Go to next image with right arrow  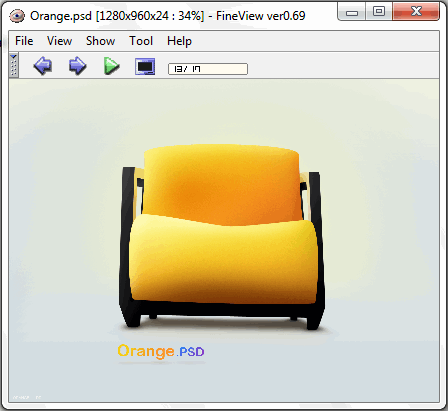point(77,66)
